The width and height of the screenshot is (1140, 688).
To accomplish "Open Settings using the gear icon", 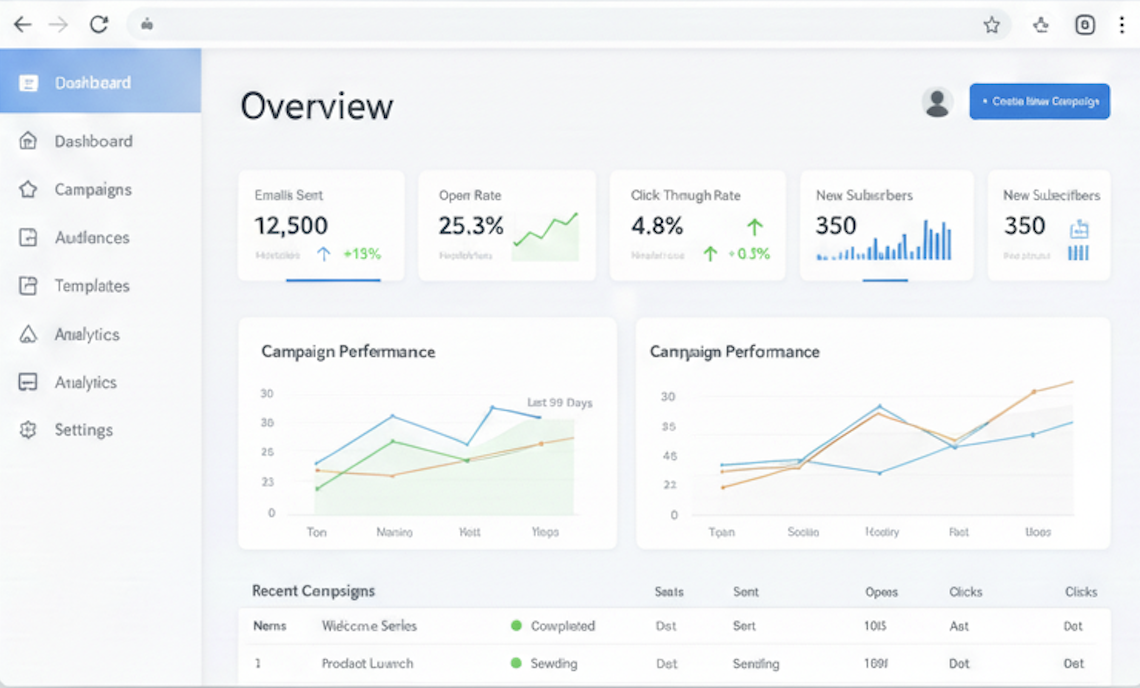I will click(x=28, y=429).
